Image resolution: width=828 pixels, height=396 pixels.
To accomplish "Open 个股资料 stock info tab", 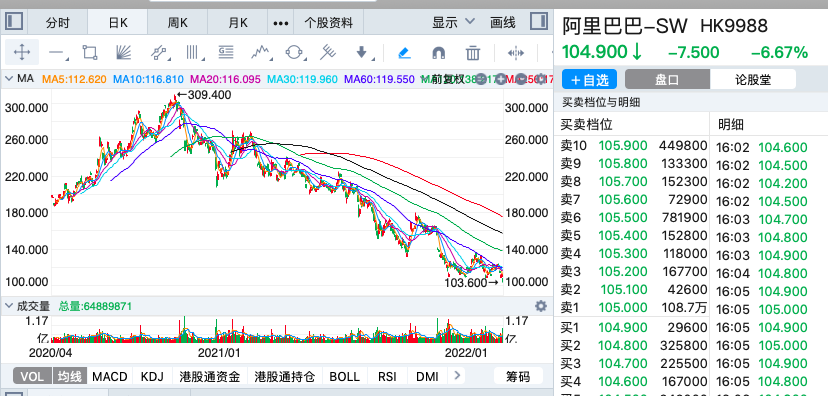I will point(328,23).
